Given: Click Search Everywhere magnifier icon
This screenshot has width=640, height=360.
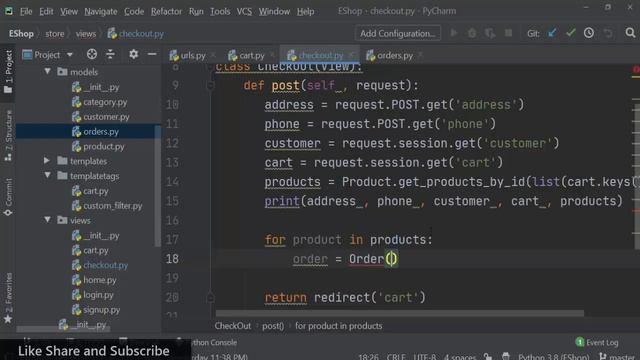Looking at the screenshot, I should pyautogui.click(x=630, y=33).
